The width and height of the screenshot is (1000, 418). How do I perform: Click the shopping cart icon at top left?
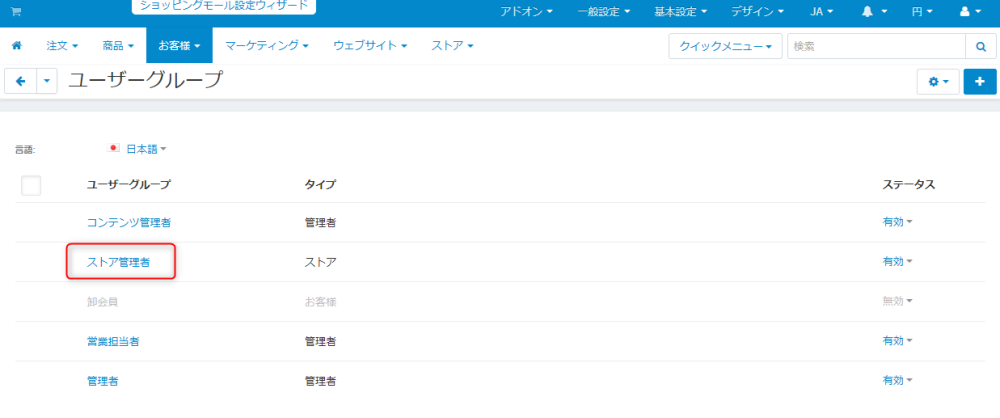16,12
